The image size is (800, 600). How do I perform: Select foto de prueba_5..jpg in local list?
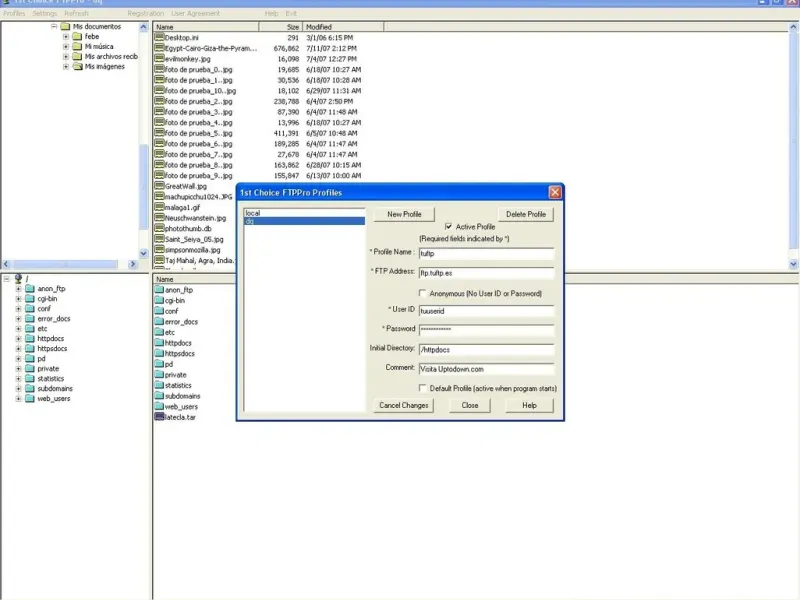(198, 133)
